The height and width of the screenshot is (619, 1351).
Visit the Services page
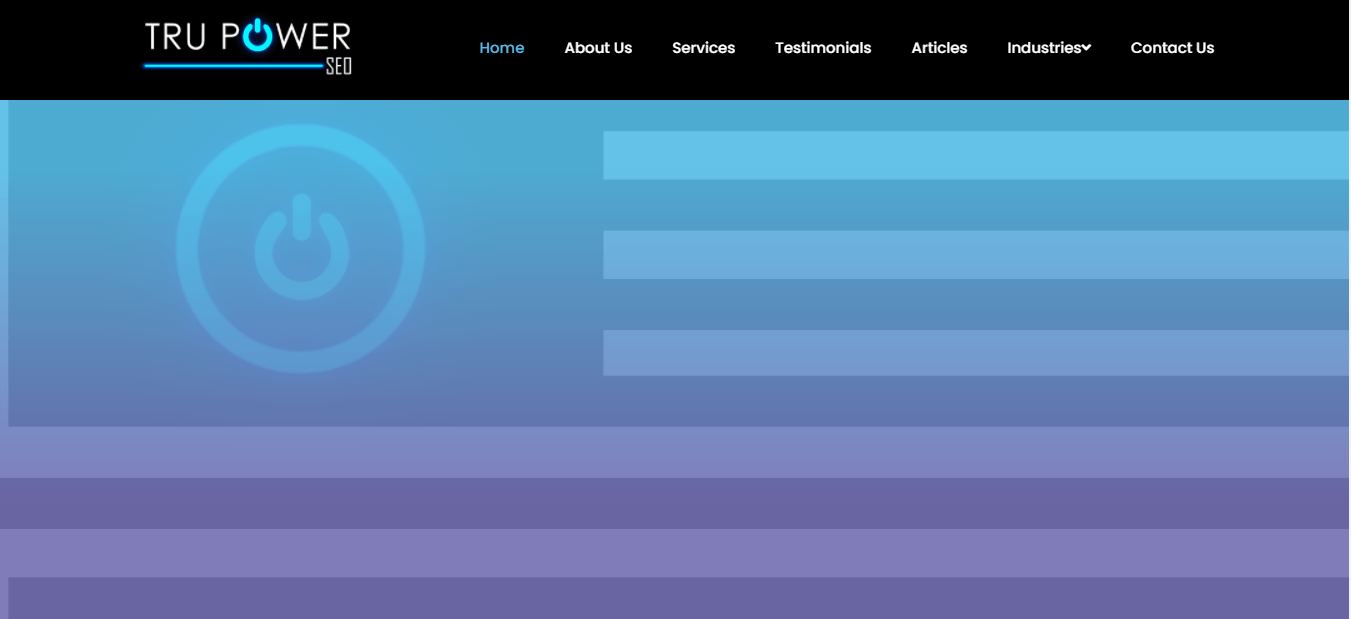(703, 47)
